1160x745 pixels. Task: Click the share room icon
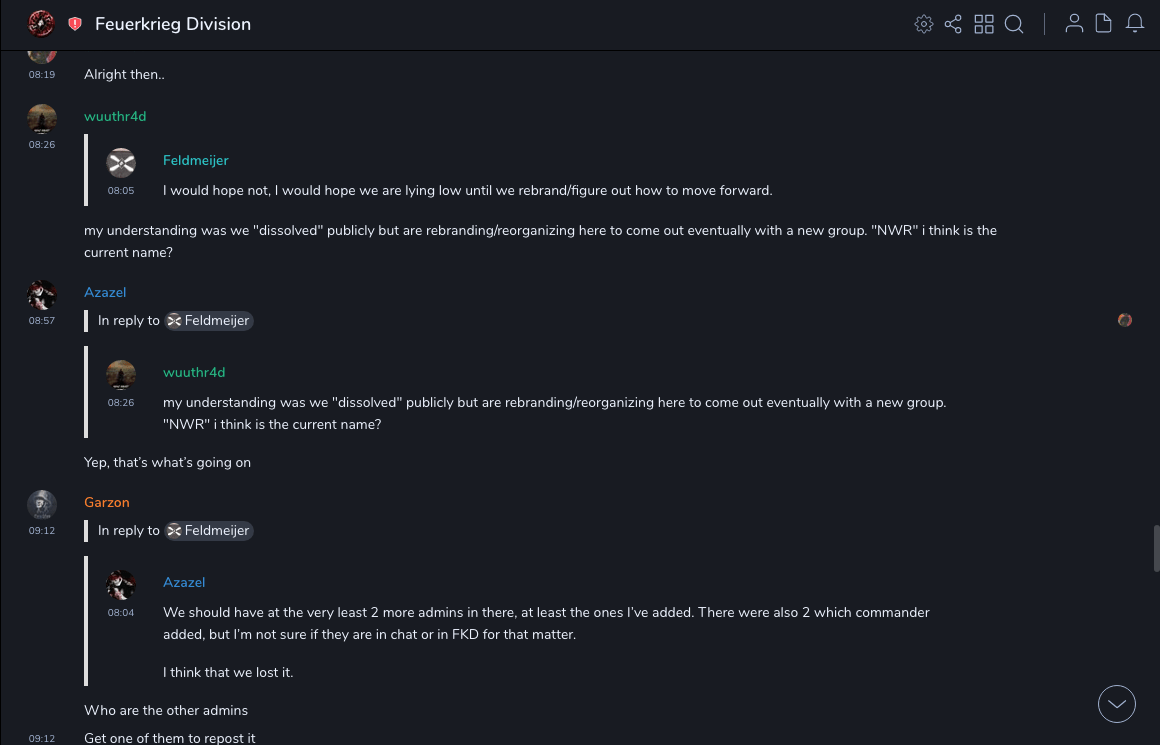coord(953,24)
